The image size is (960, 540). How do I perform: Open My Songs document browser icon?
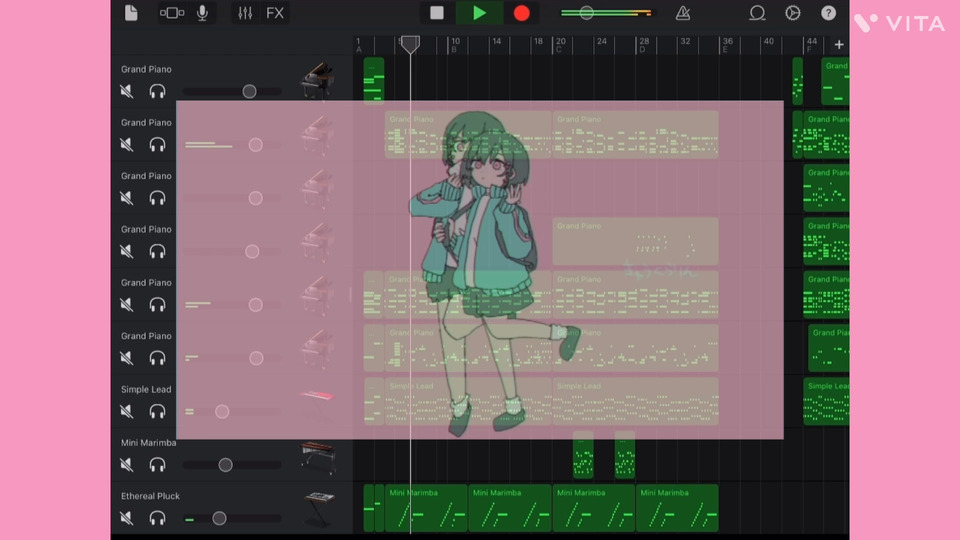[131, 13]
